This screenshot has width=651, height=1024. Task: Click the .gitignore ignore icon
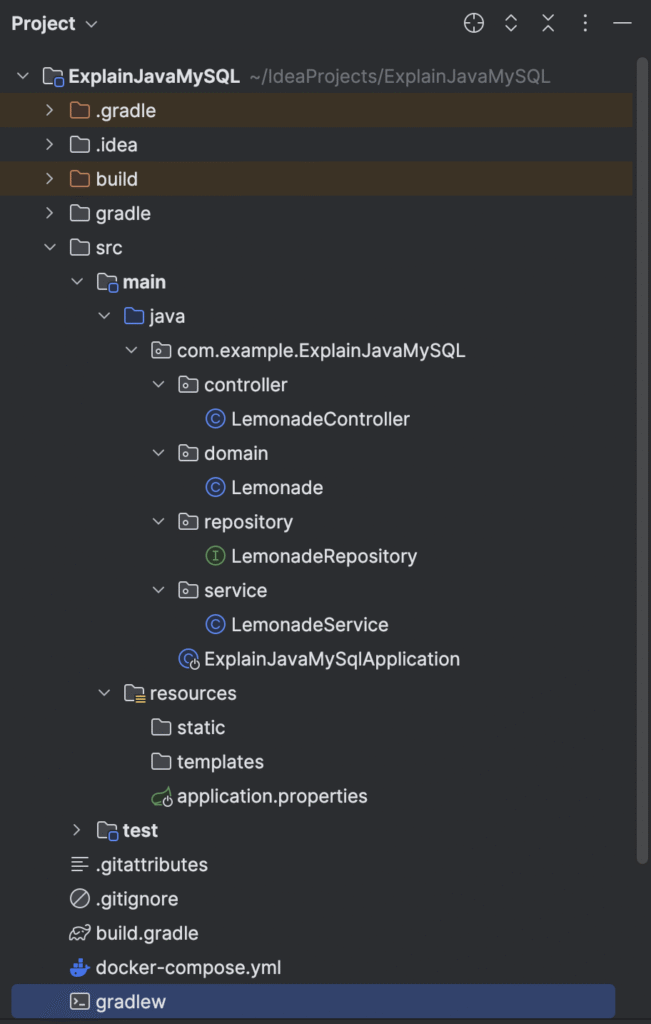coord(80,899)
